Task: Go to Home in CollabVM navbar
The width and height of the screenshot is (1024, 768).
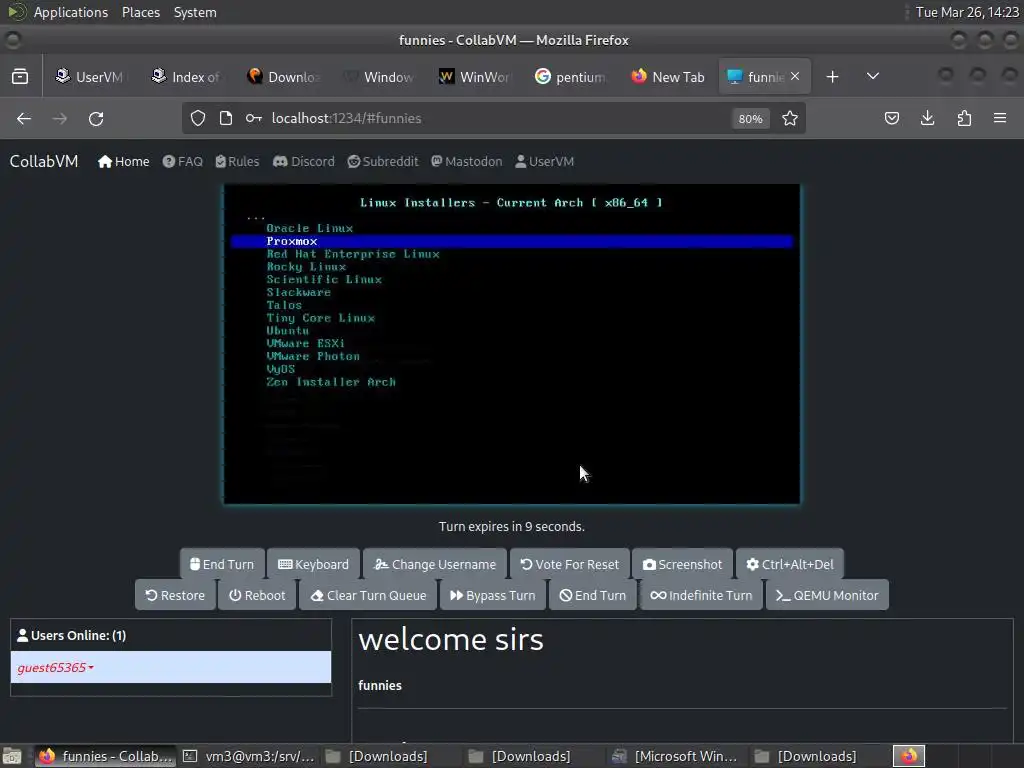Action: point(123,161)
